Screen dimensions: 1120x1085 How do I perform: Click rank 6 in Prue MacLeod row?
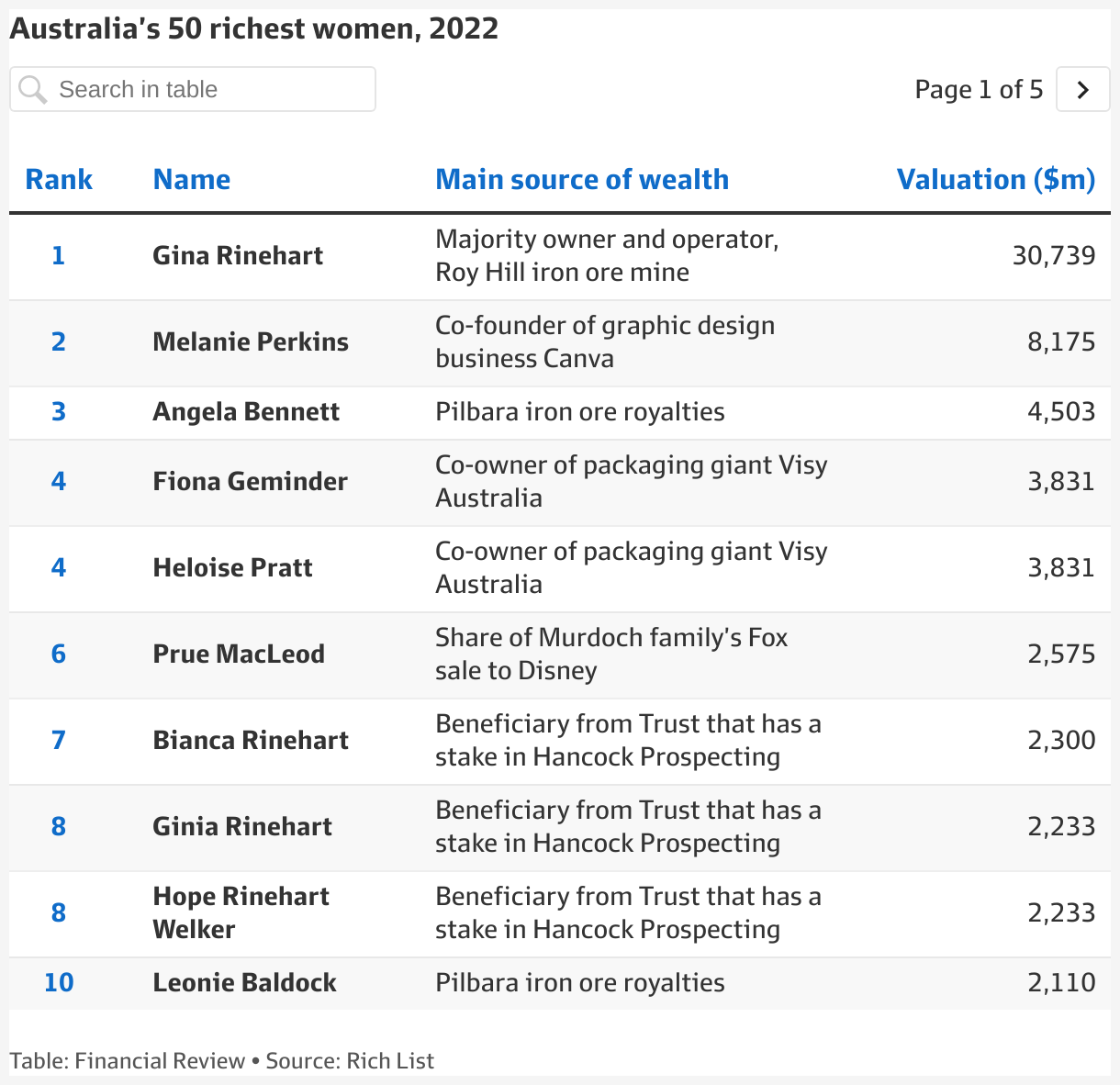59,654
